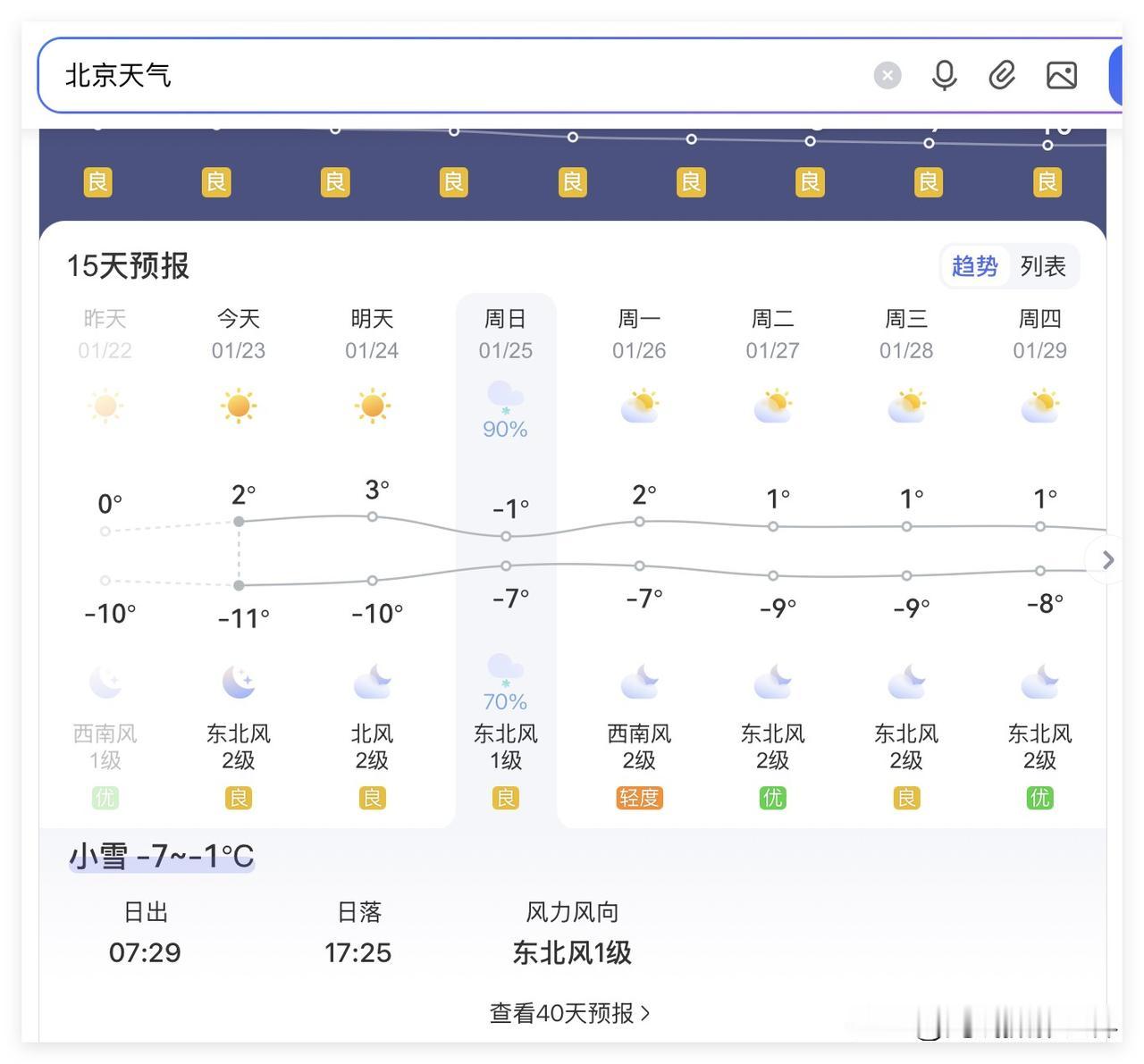Screen dimensions: 1144x1064
Task: Expand forecast with right chevron arrow
Action: [1106, 560]
